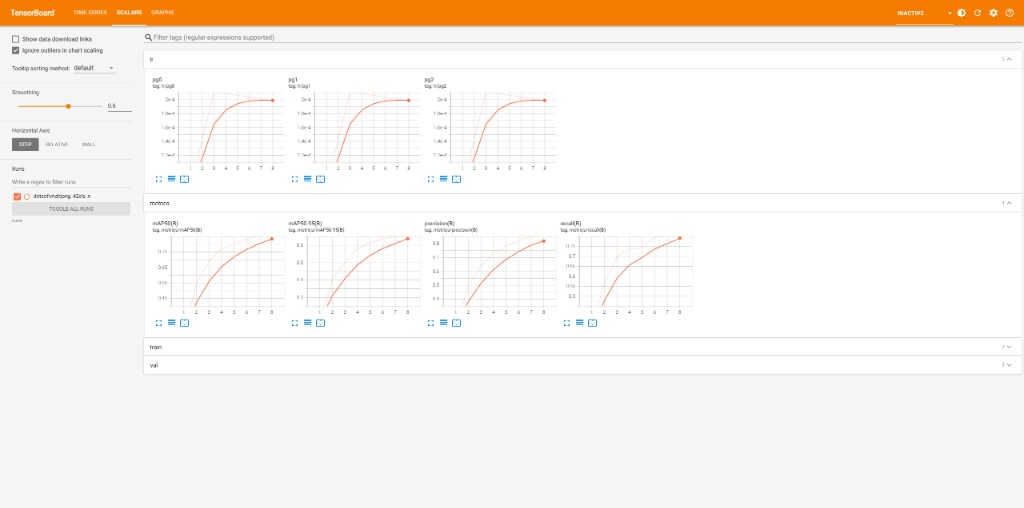Expand the train section
Image resolution: width=1024 pixels, height=508 pixels.
pyautogui.click(x=580, y=347)
